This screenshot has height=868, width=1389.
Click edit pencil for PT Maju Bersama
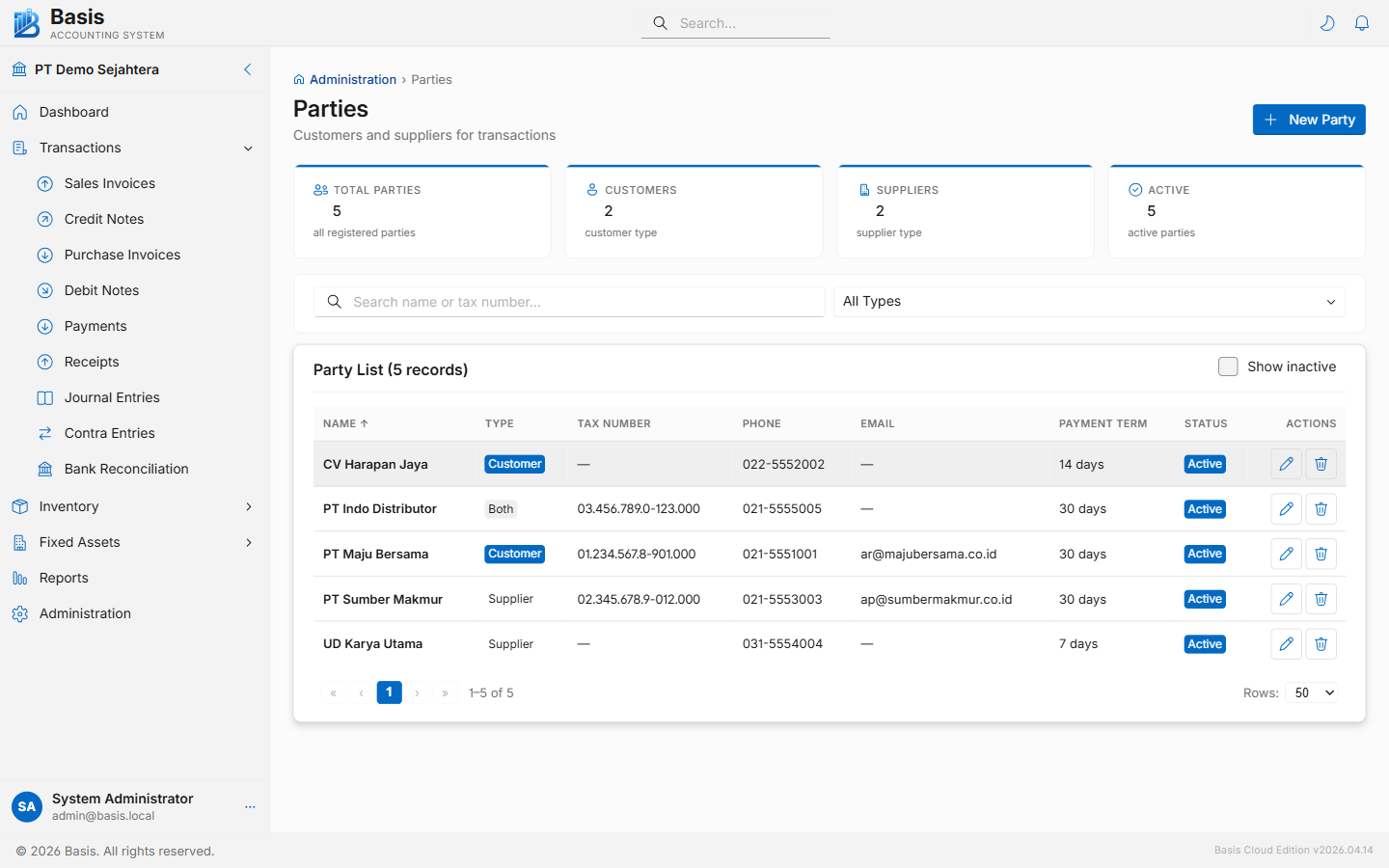pos(1286,554)
